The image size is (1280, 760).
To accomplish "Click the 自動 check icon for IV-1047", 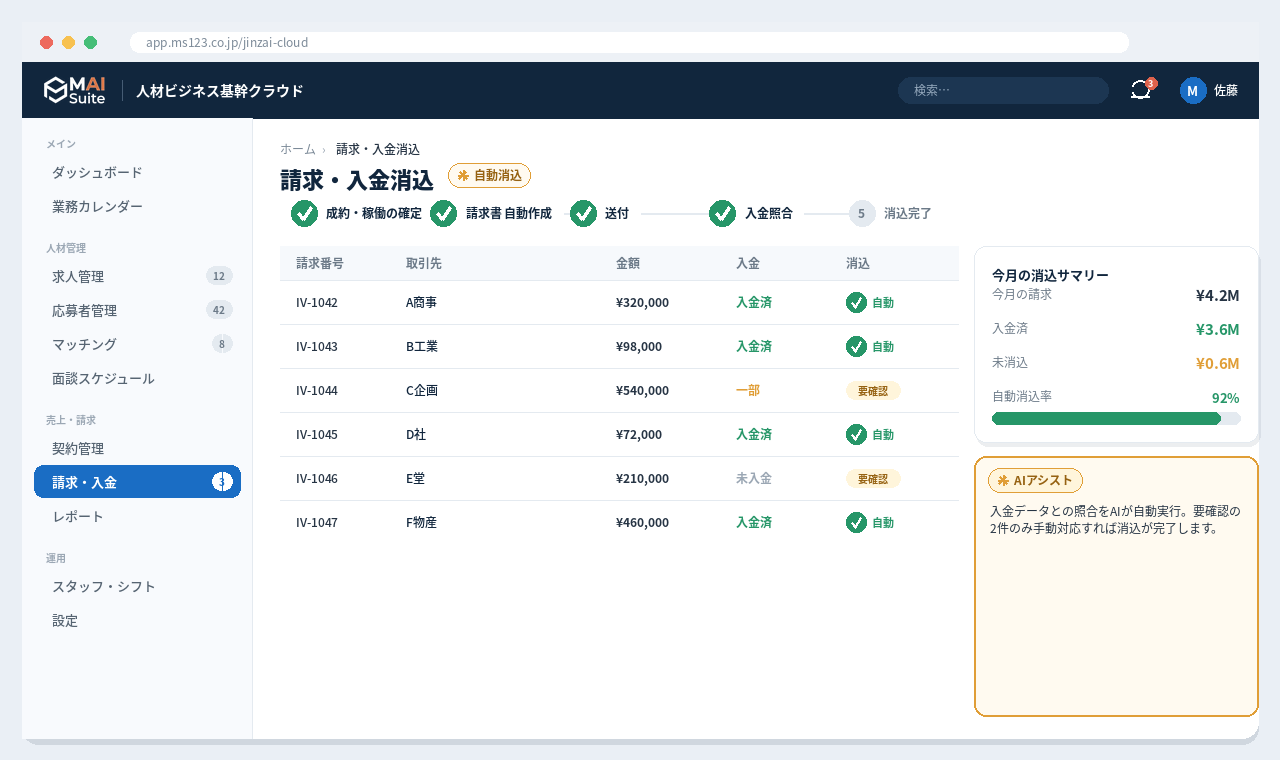I will click(856, 522).
